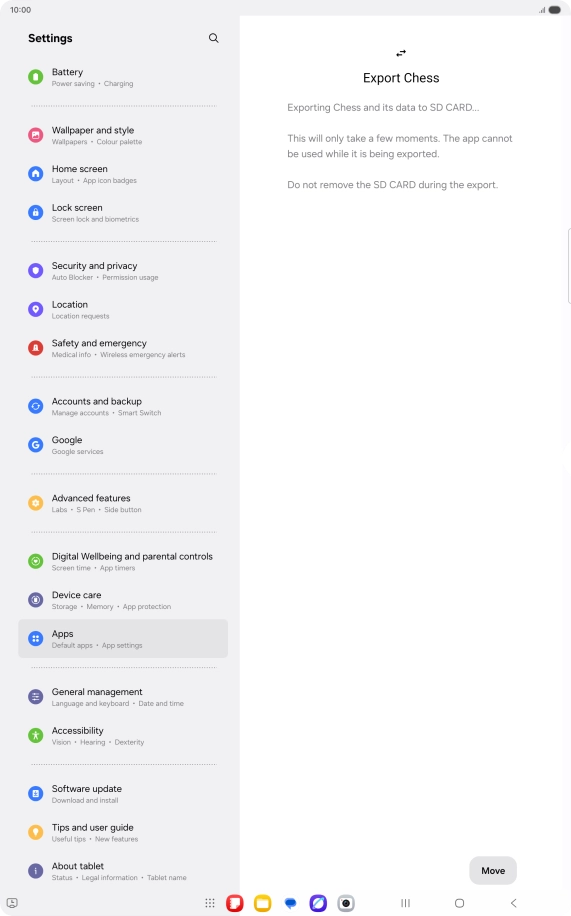Viewport: 571px width, 916px height.
Task: Tap the Wallpaper and style icon
Action: (36, 135)
